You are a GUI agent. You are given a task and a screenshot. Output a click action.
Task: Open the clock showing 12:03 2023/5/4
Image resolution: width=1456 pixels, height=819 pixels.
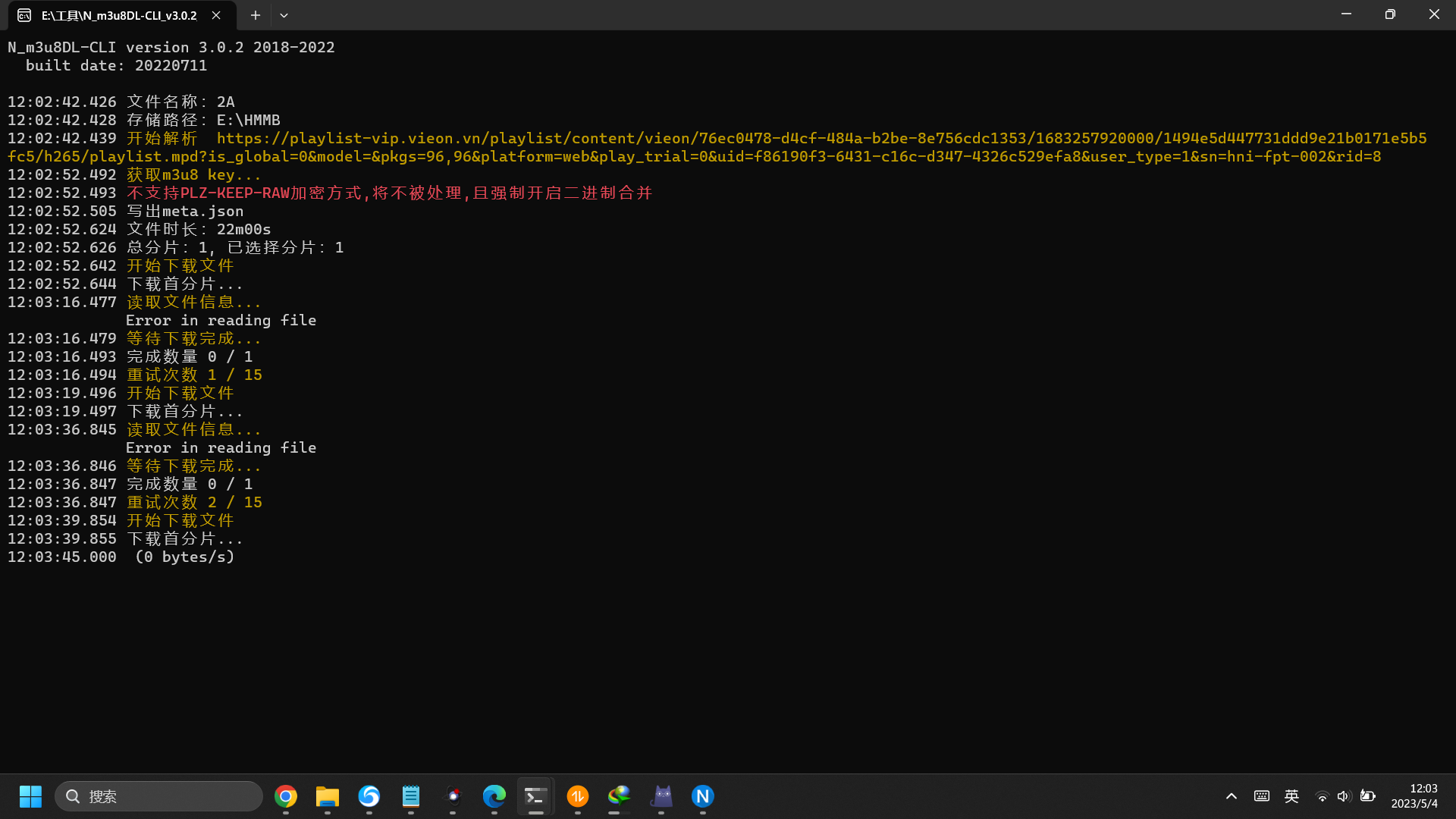(x=1414, y=796)
